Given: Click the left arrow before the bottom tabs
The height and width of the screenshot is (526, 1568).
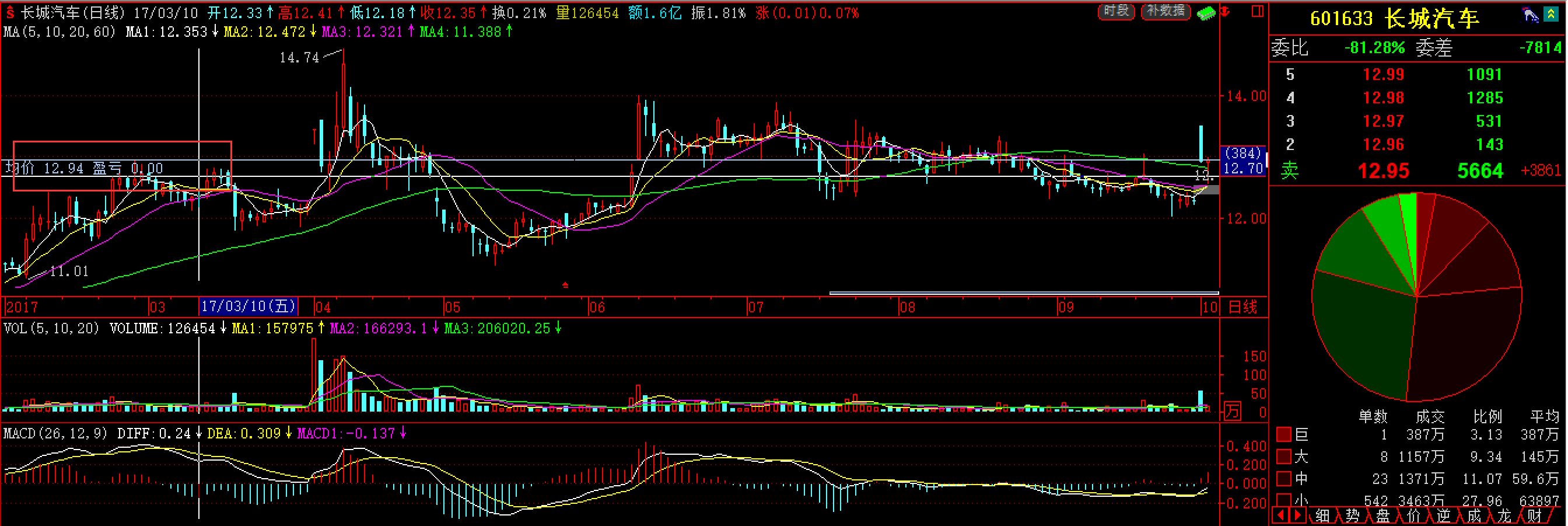Looking at the screenshot, I should click(x=1280, y=515).
